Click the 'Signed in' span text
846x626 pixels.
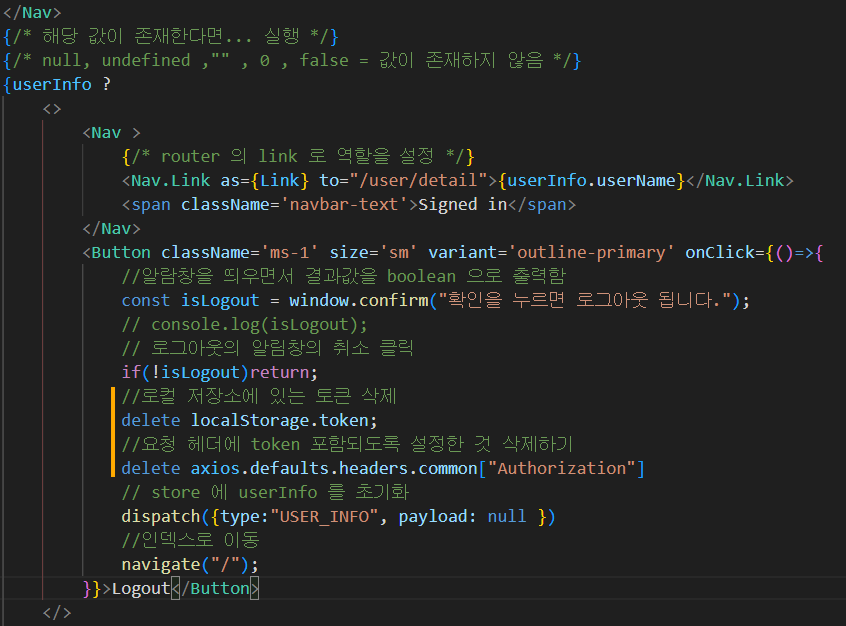(x=463, y=205)
